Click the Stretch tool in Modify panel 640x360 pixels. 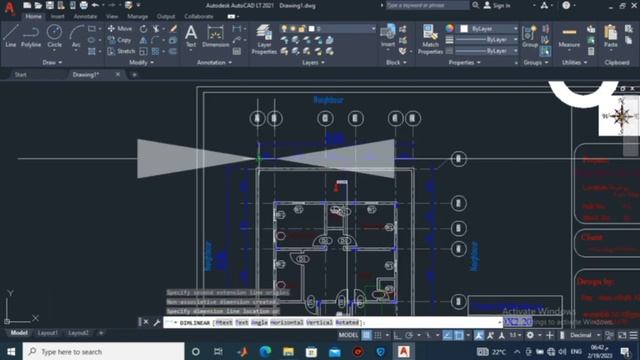pyautogui.click(x=121, y=51)
